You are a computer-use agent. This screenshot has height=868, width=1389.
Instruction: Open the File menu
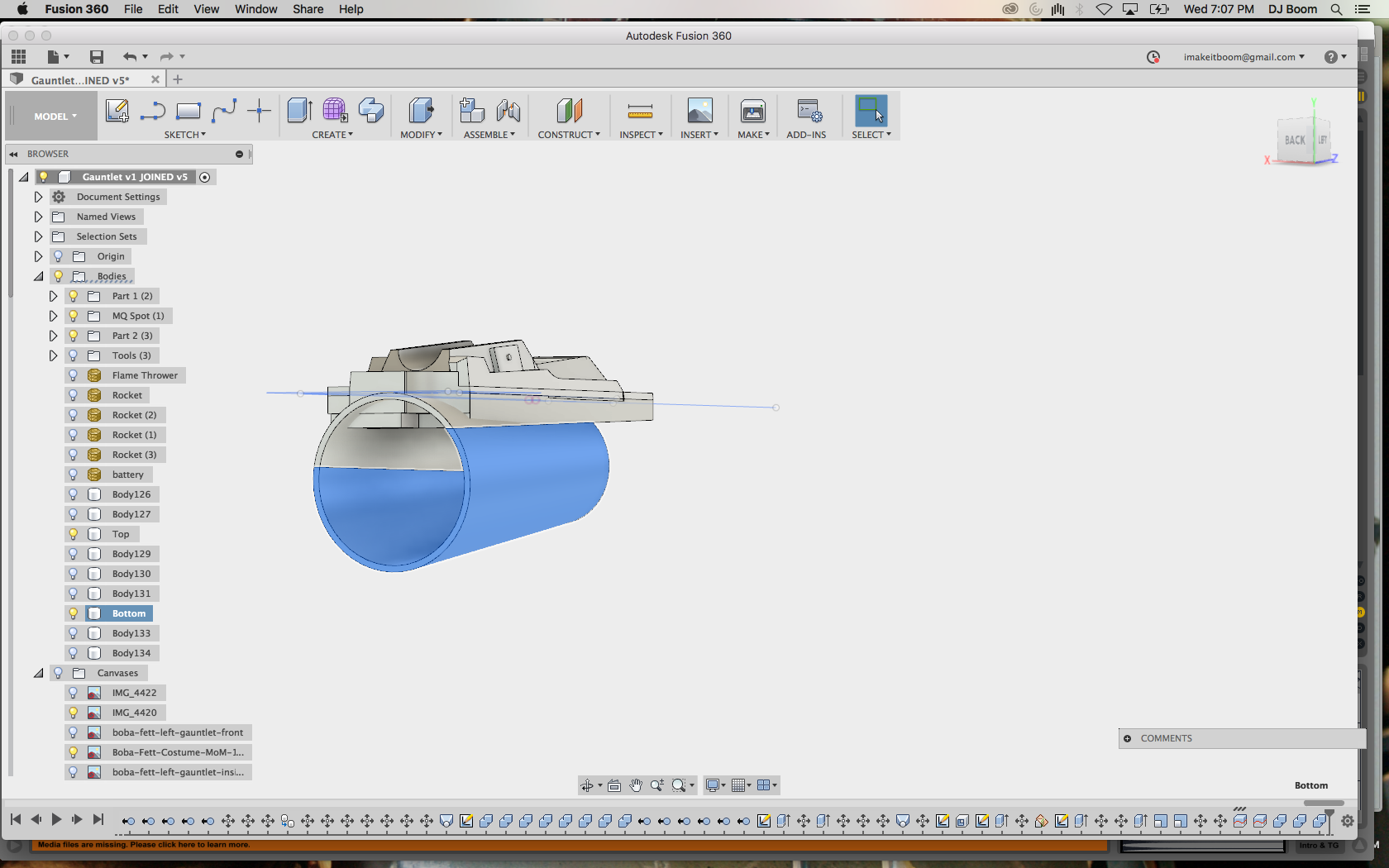[x=133, y=9]
